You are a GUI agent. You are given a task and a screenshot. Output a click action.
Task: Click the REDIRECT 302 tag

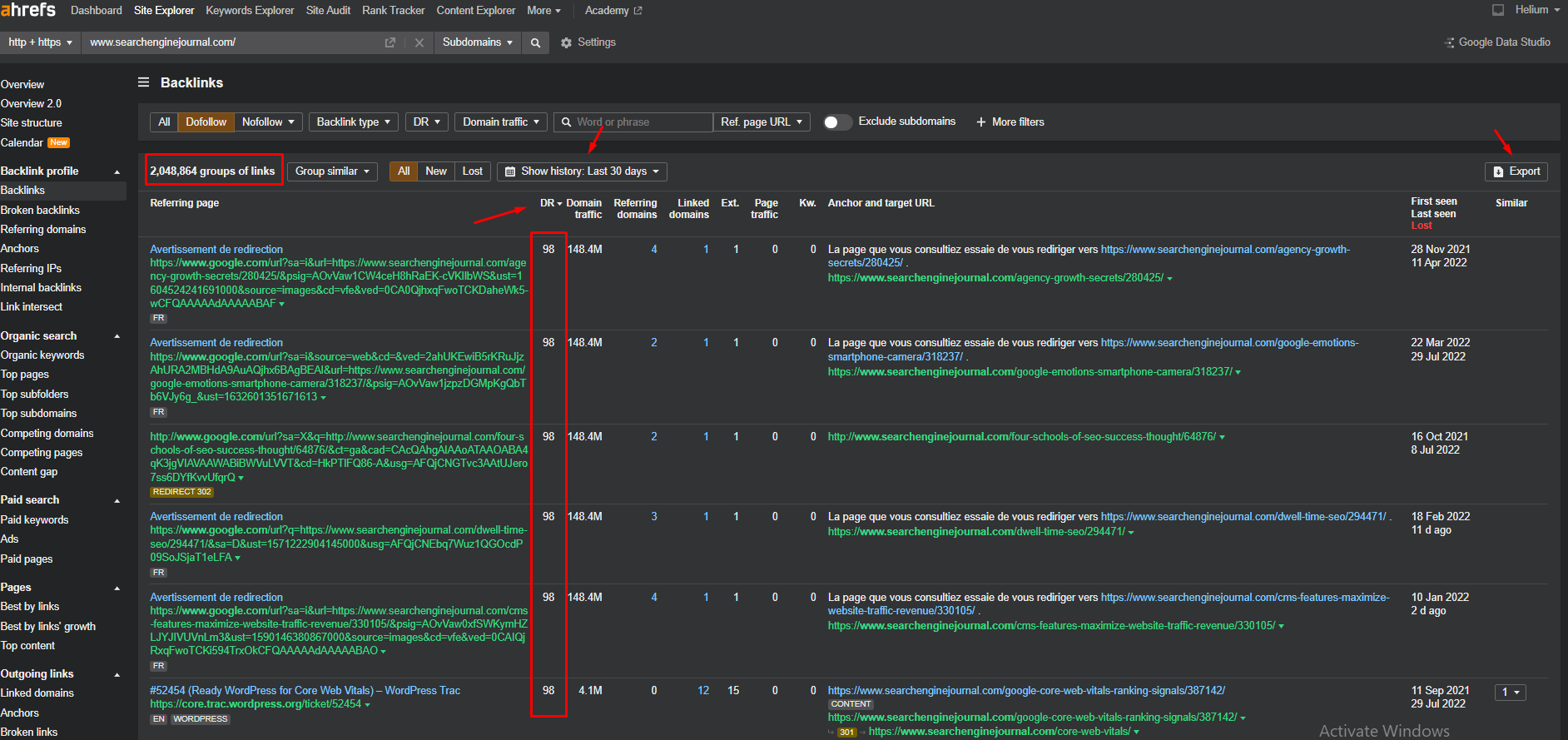click(181, 492)
